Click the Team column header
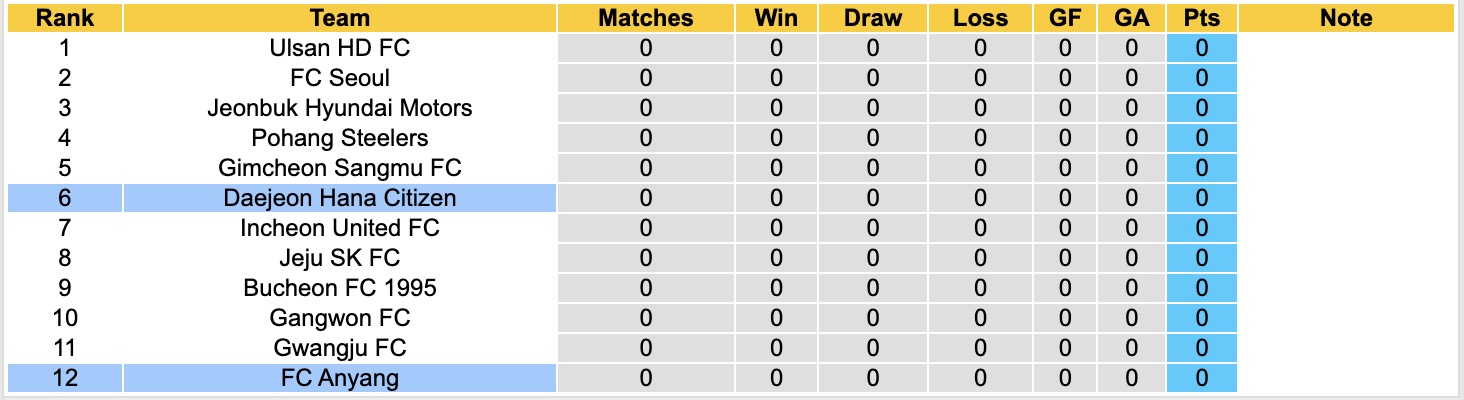 click(340, 18)
